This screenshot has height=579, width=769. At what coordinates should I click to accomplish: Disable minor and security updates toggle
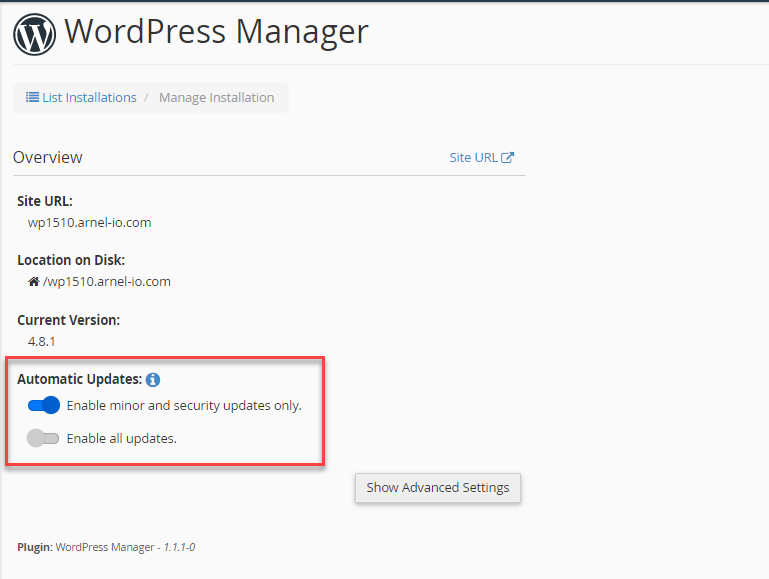(44, 405)
